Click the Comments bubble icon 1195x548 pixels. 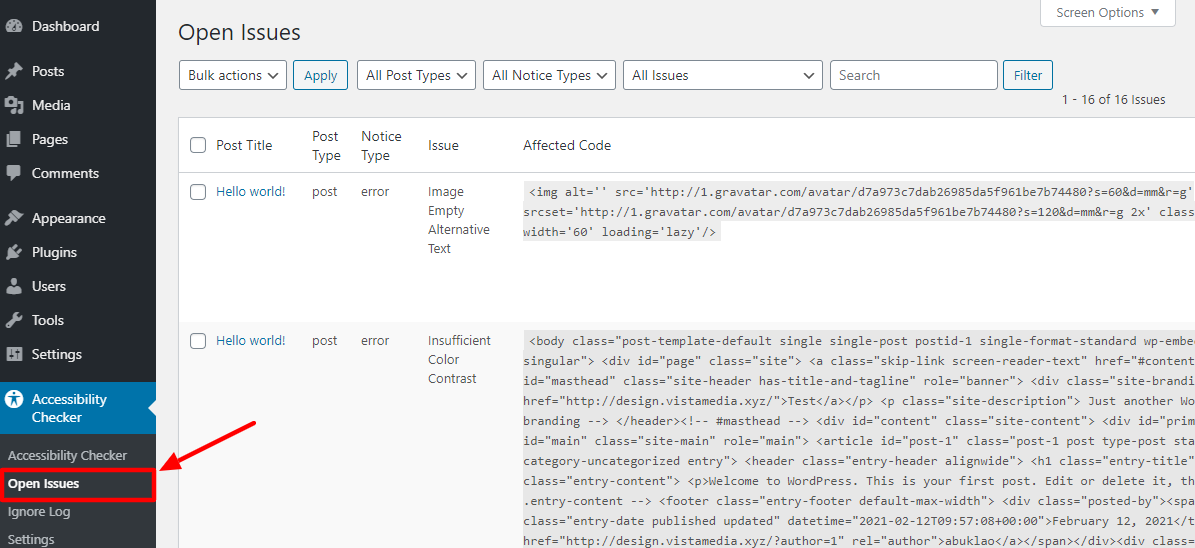(14, 173)
